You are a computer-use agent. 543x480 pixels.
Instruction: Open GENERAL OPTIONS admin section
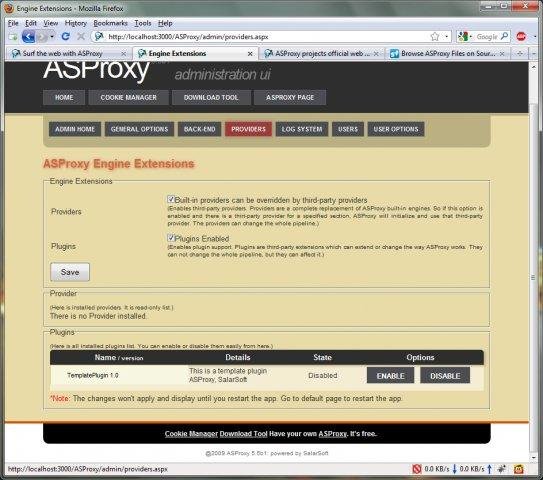click(140, 129)
